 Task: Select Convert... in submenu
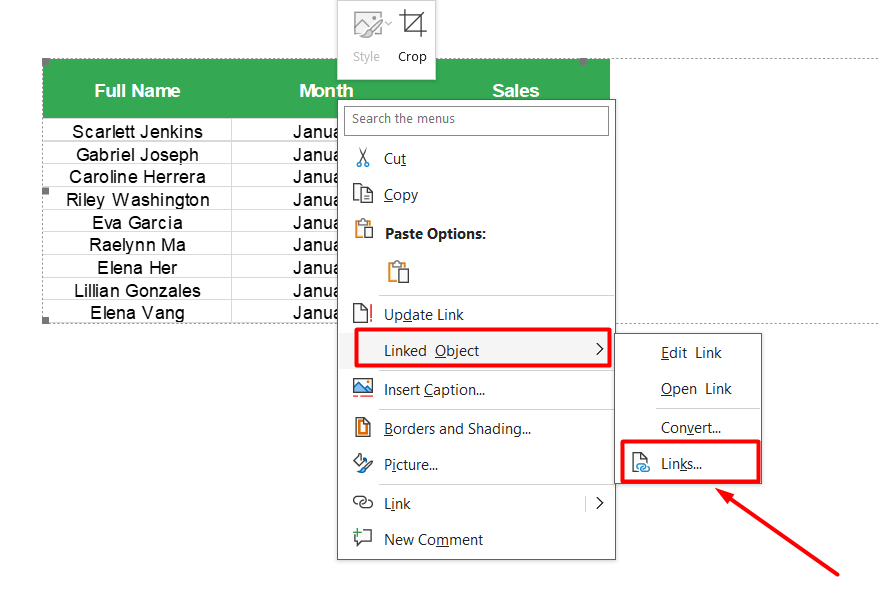tap(689, 428)
